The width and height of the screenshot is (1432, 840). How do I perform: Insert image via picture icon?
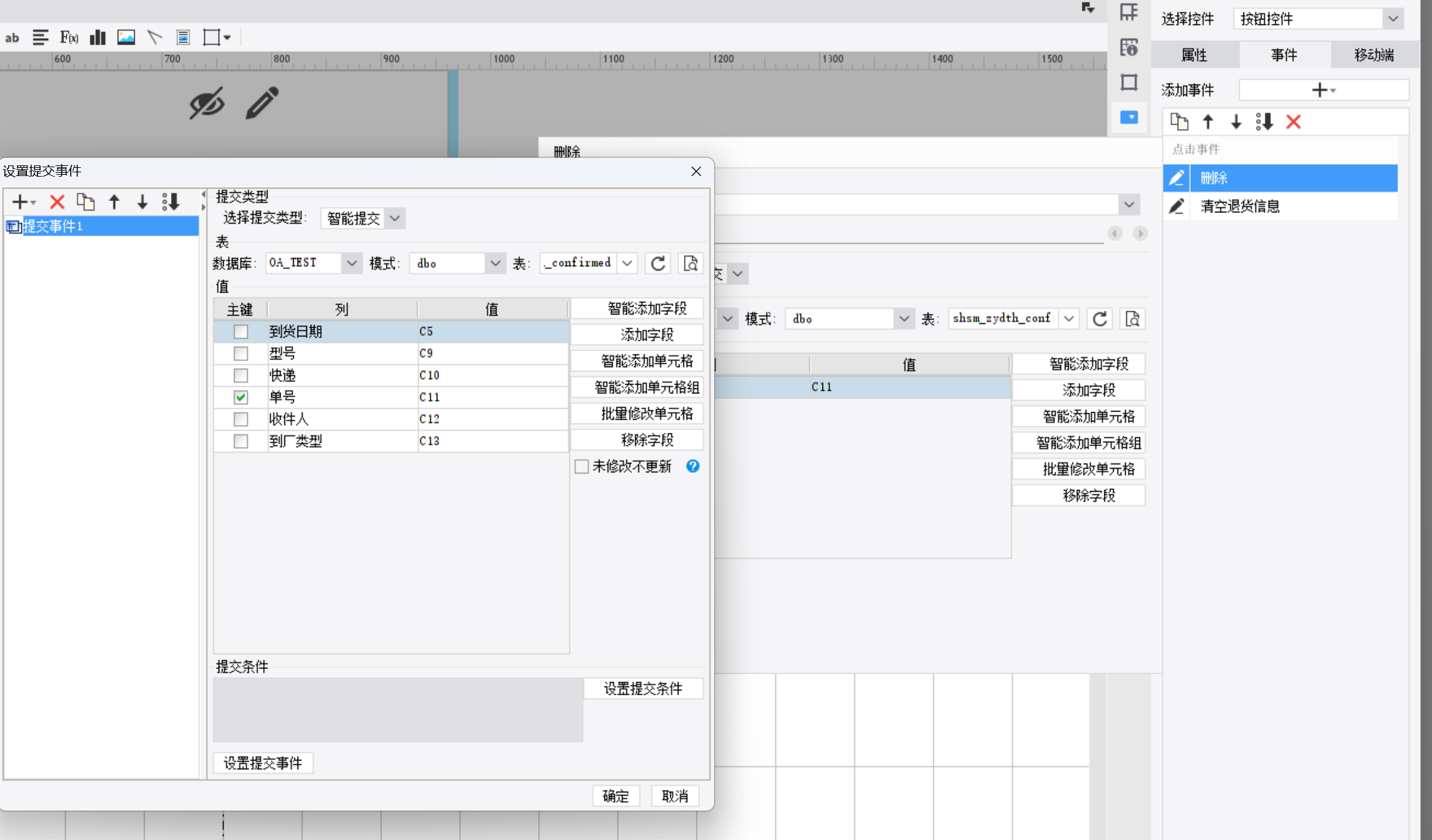coord(126,38)
